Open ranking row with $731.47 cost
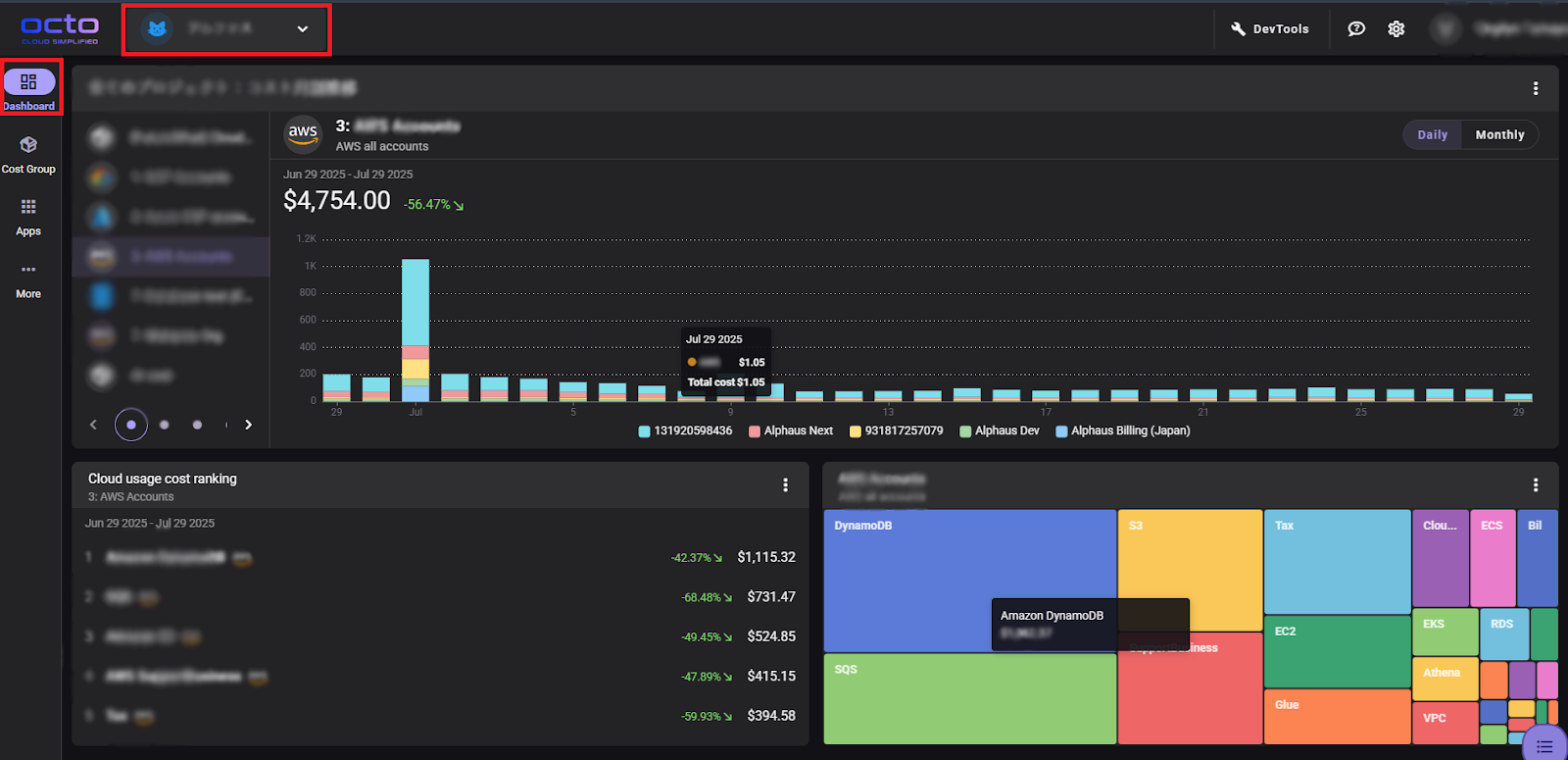1568x760 pixels. [x=440, y=597]
